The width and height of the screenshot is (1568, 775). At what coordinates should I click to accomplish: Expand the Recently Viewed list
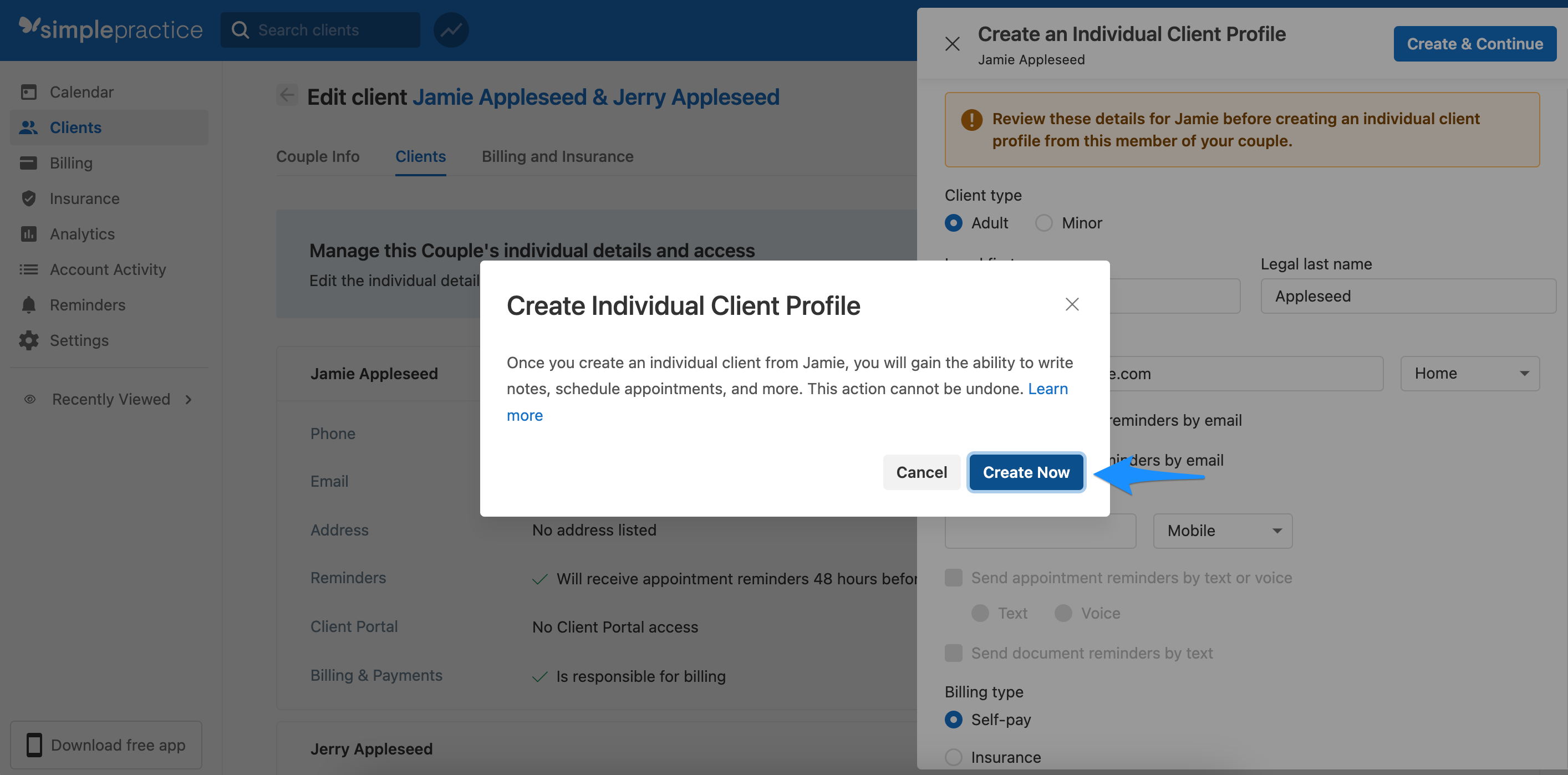(x=110, y=399)
